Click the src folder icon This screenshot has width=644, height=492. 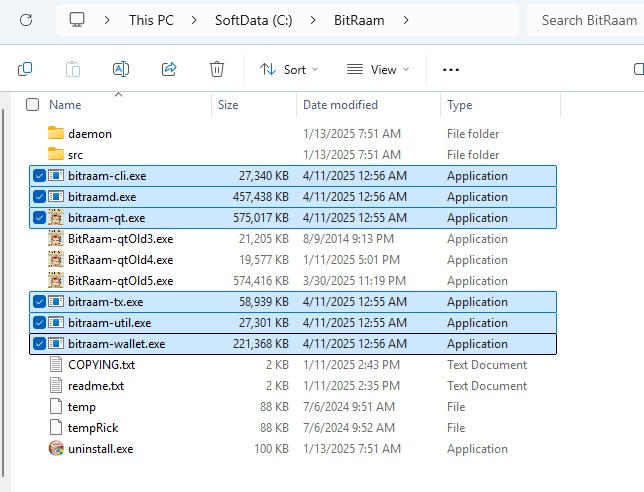tap(56, 154)
